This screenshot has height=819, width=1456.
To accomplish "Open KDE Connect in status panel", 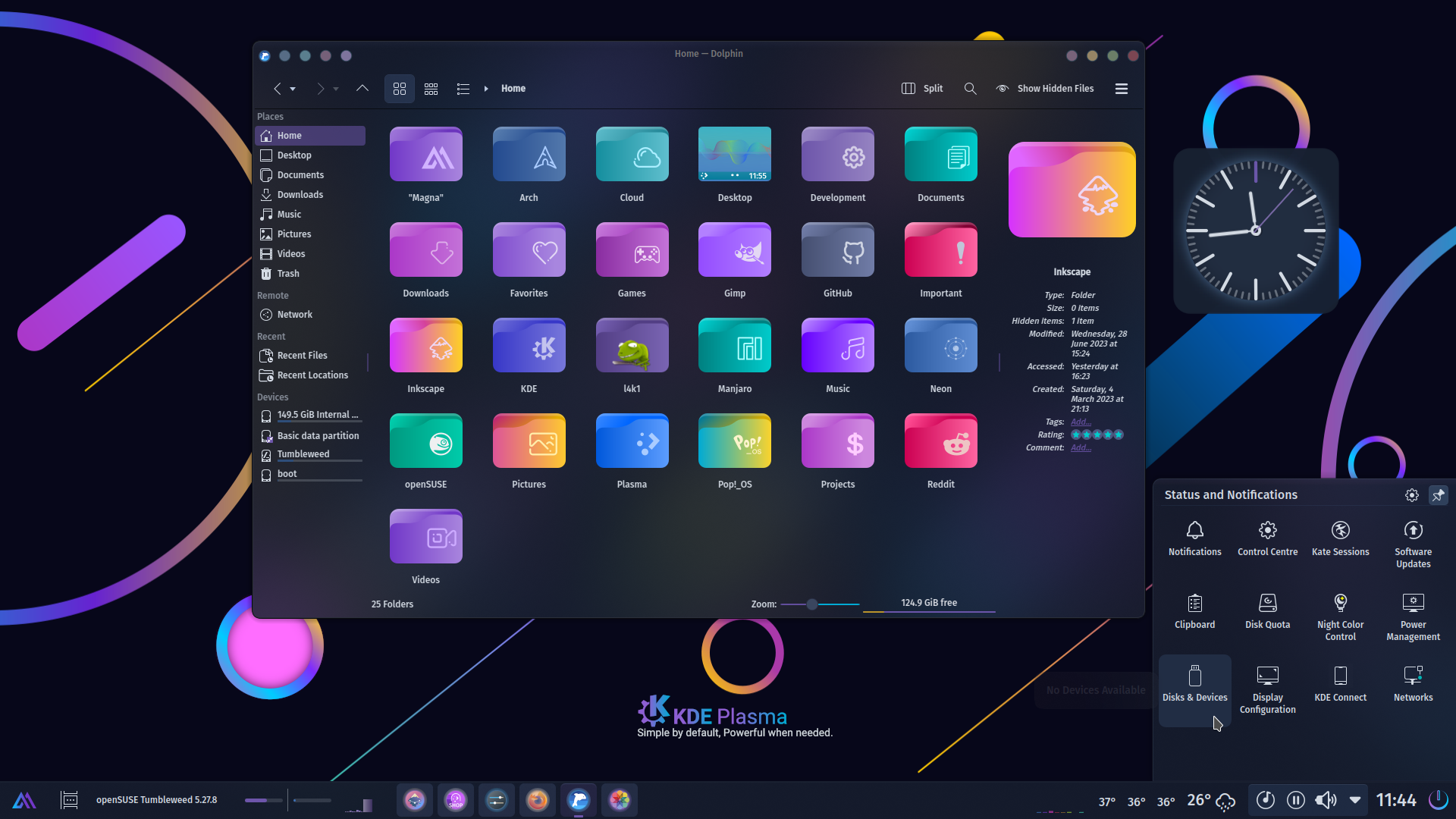I will click(x=1340, y=685).
